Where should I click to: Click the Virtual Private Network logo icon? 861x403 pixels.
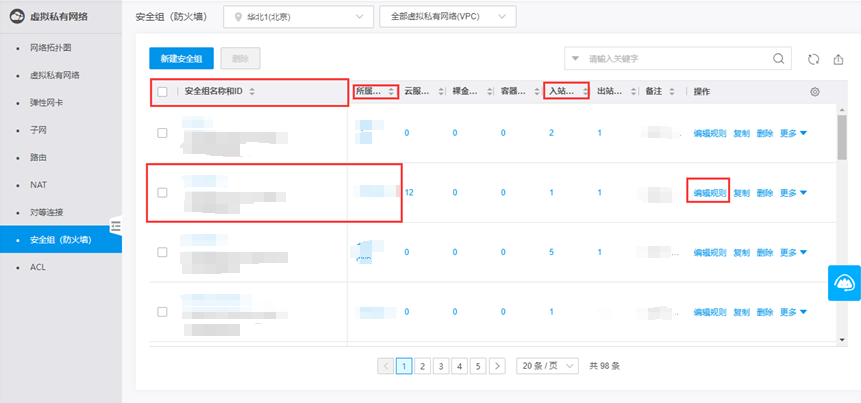[18, 16]
